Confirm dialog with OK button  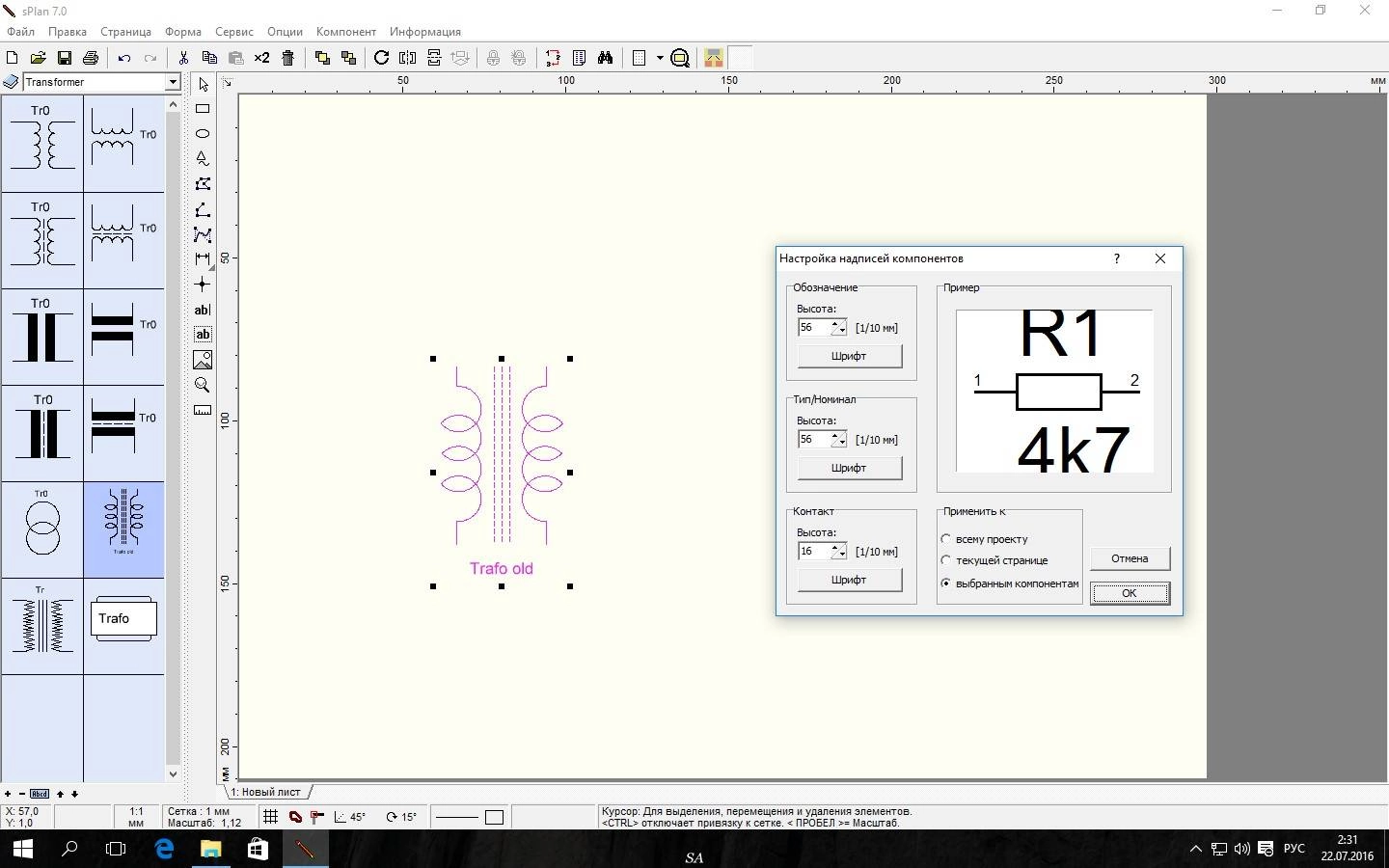point(1130,593)
